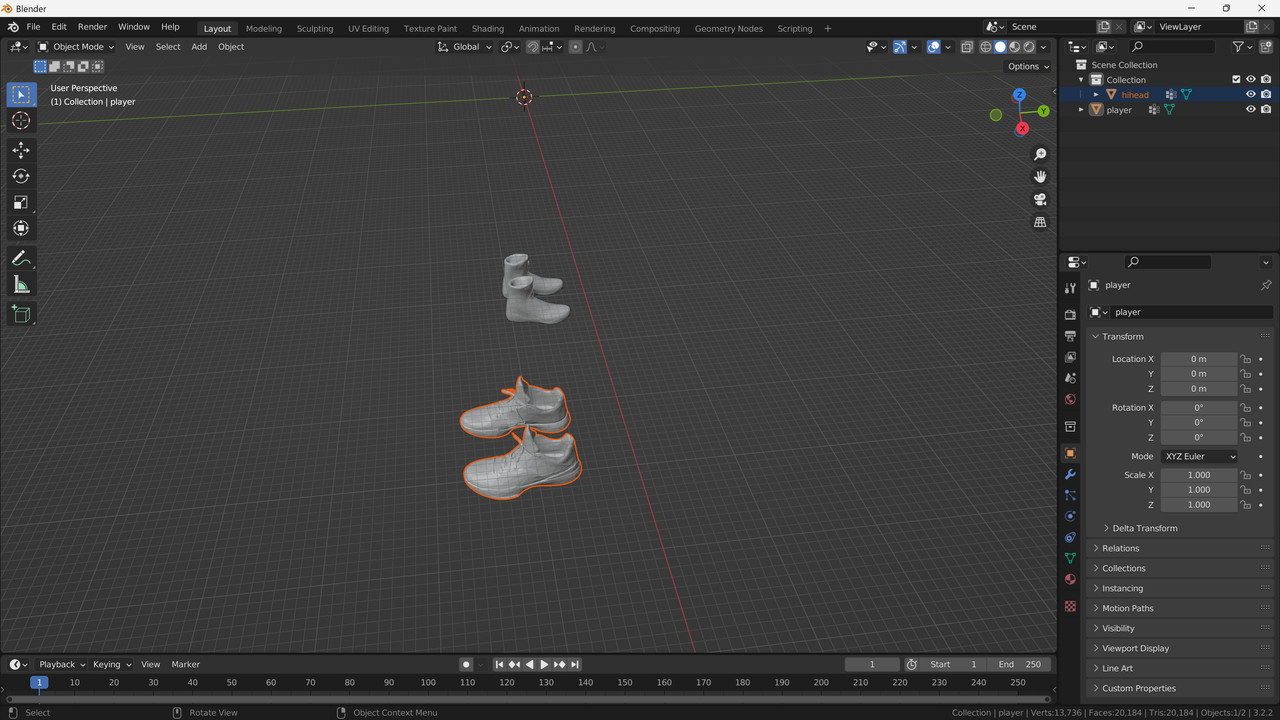
Task: Pin the player properties context
Action: [1265, 285]
